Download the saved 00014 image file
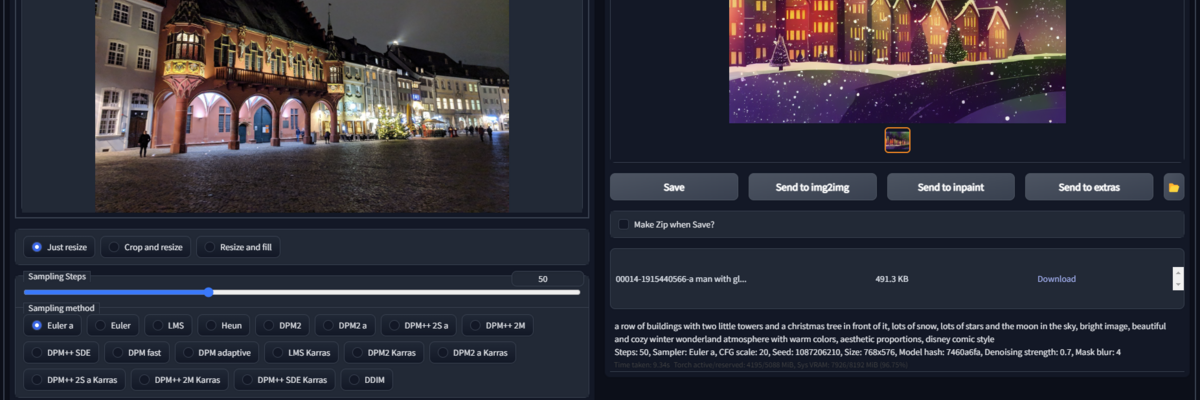The height and width of the screenshot is (400, 1200). 1056,279
